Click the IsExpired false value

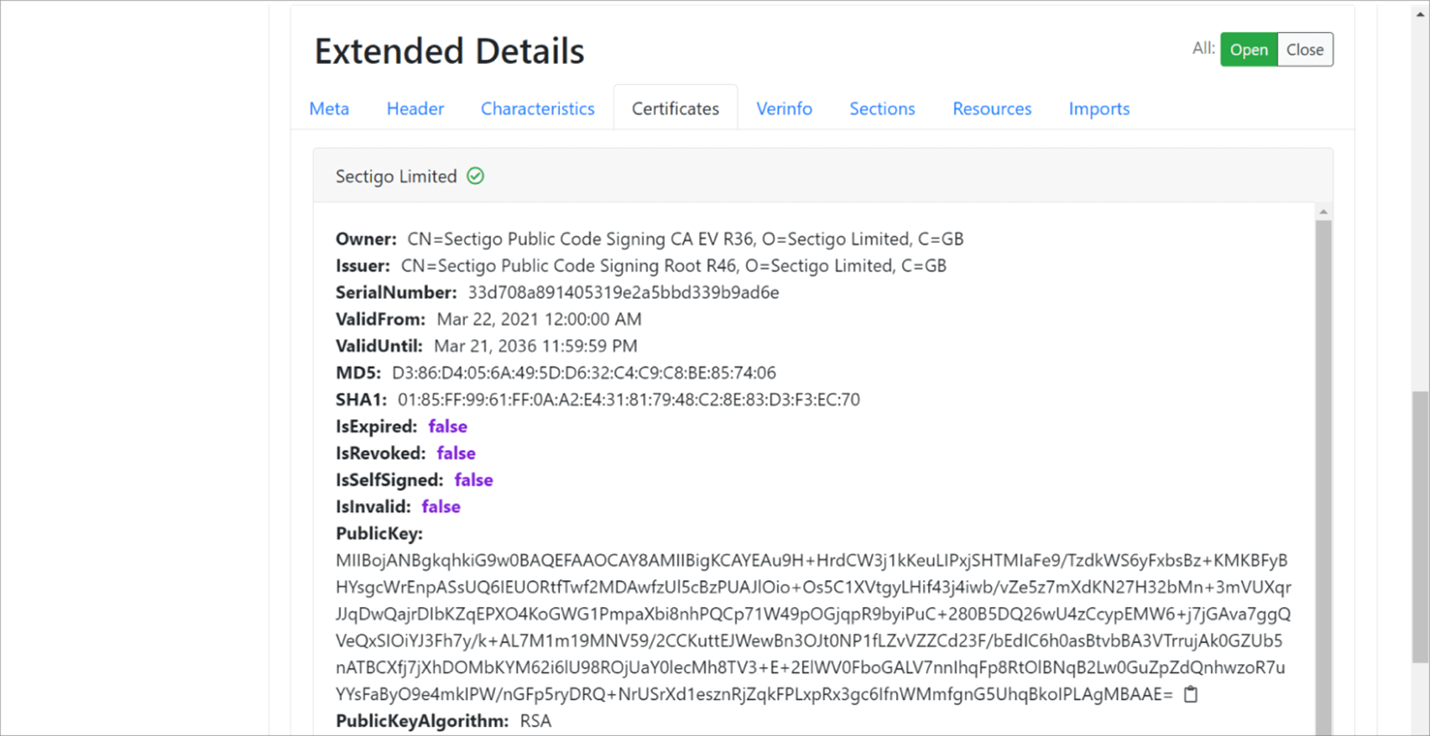click(x=448, y=427)
